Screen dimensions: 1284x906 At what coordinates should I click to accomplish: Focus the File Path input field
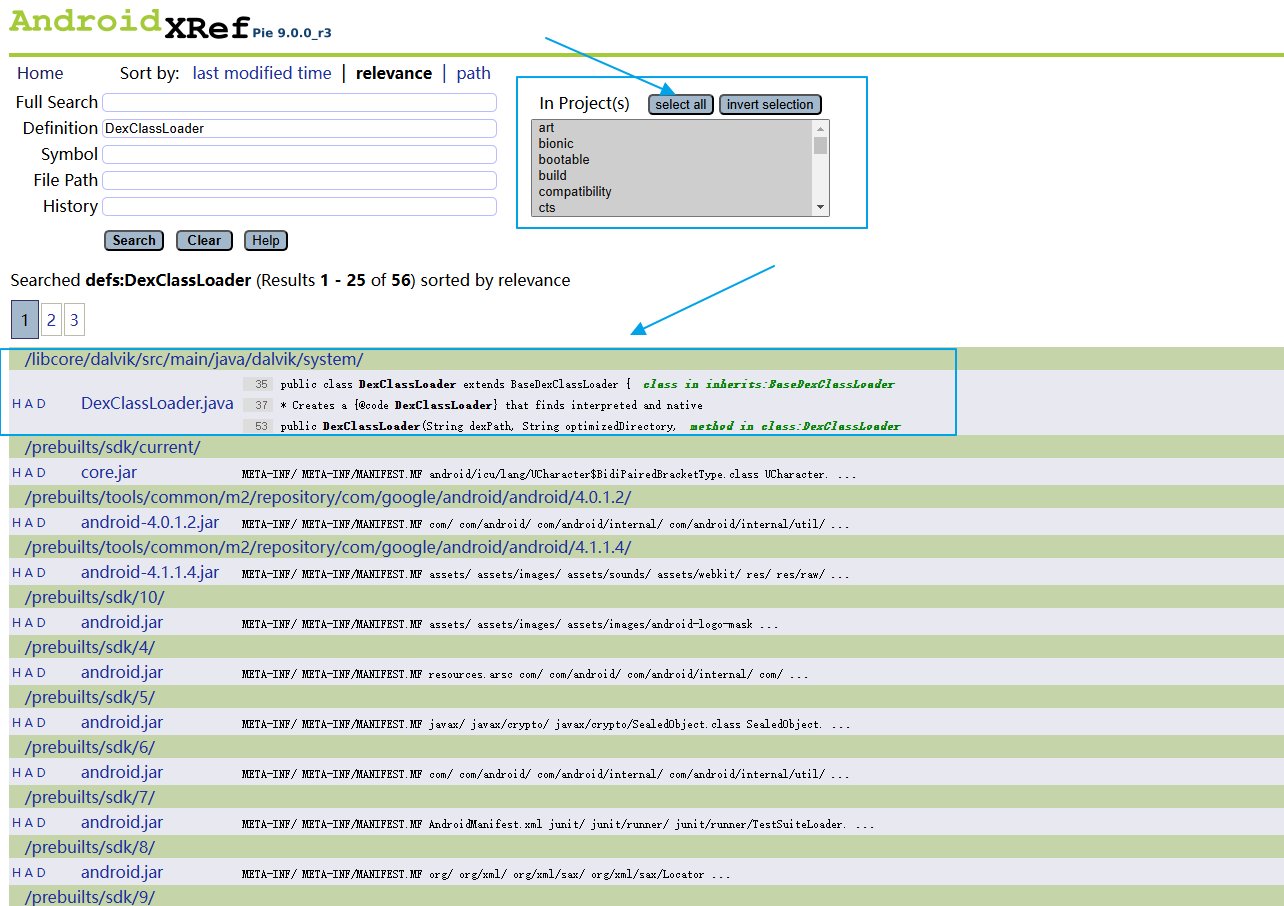[x=300, y=180]
